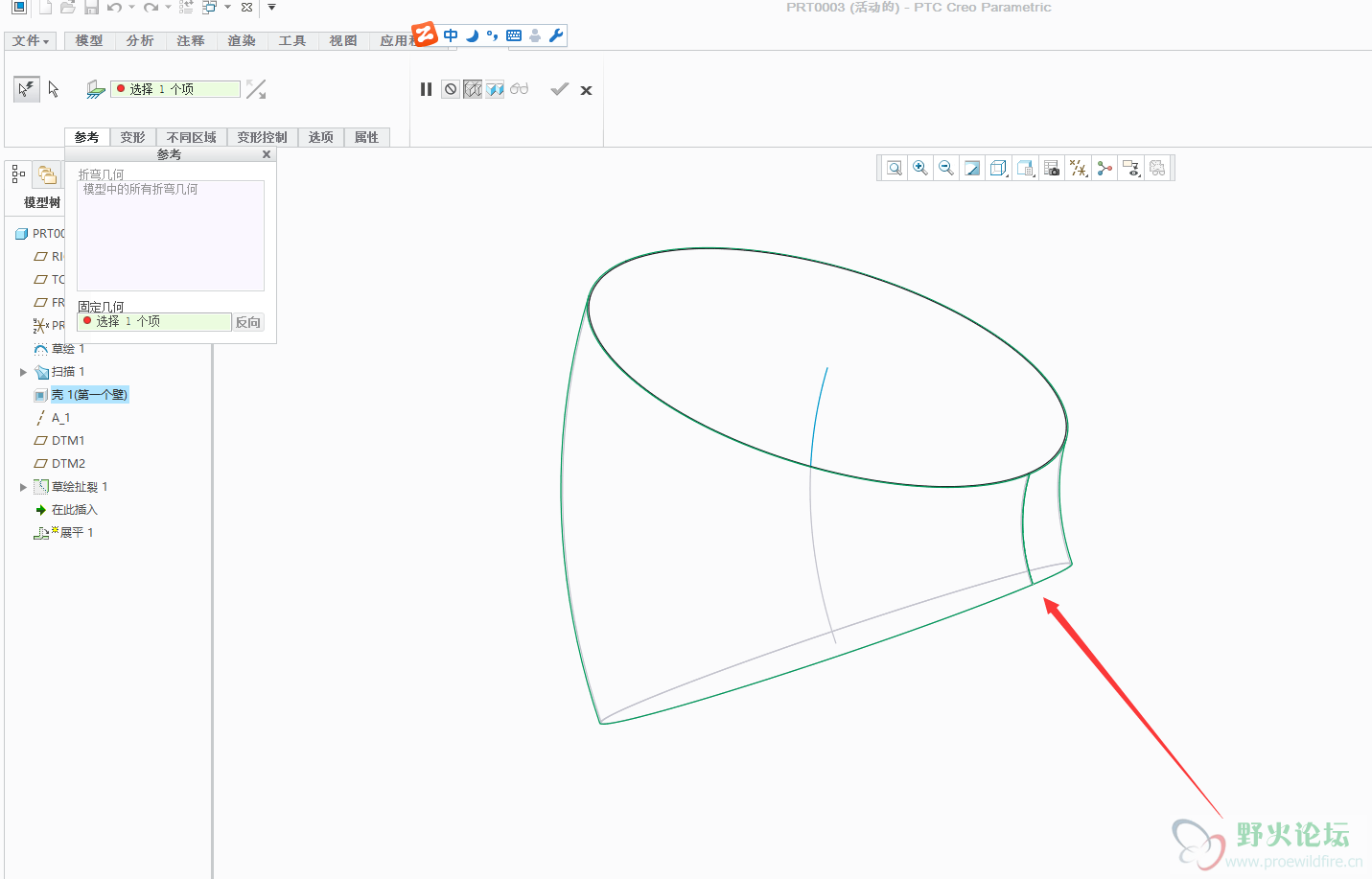Switch to the 注释 ribbon tab
This screenshot has width=1372, height=879.
coord(190,40)
